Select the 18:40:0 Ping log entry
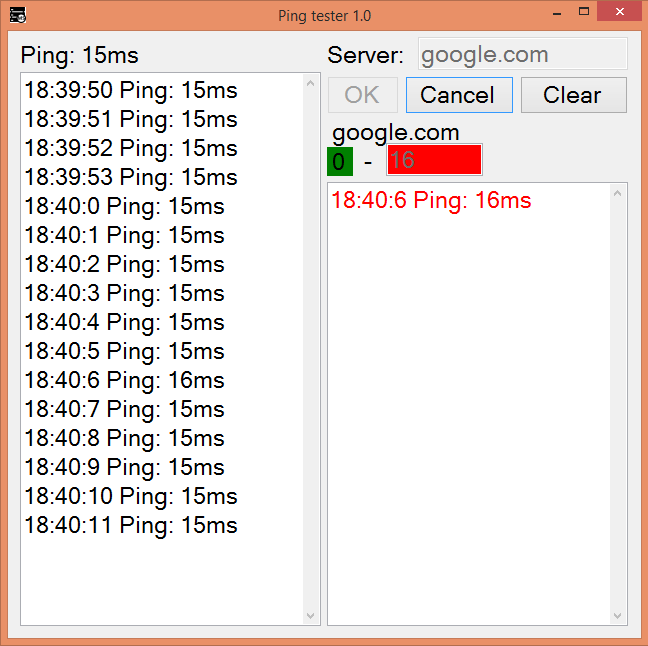This screenshot has height=646, width=648. click(x=125, y=207)
